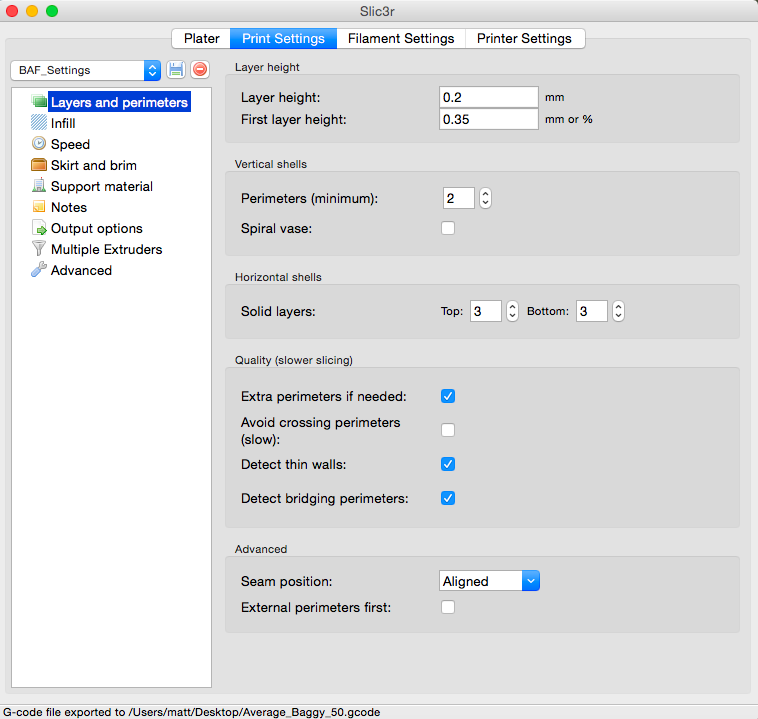Switch to the Filament Settings tab
The width and height of the screenshot is (758, 719).
pyautogui.click(x=400, y=38)
